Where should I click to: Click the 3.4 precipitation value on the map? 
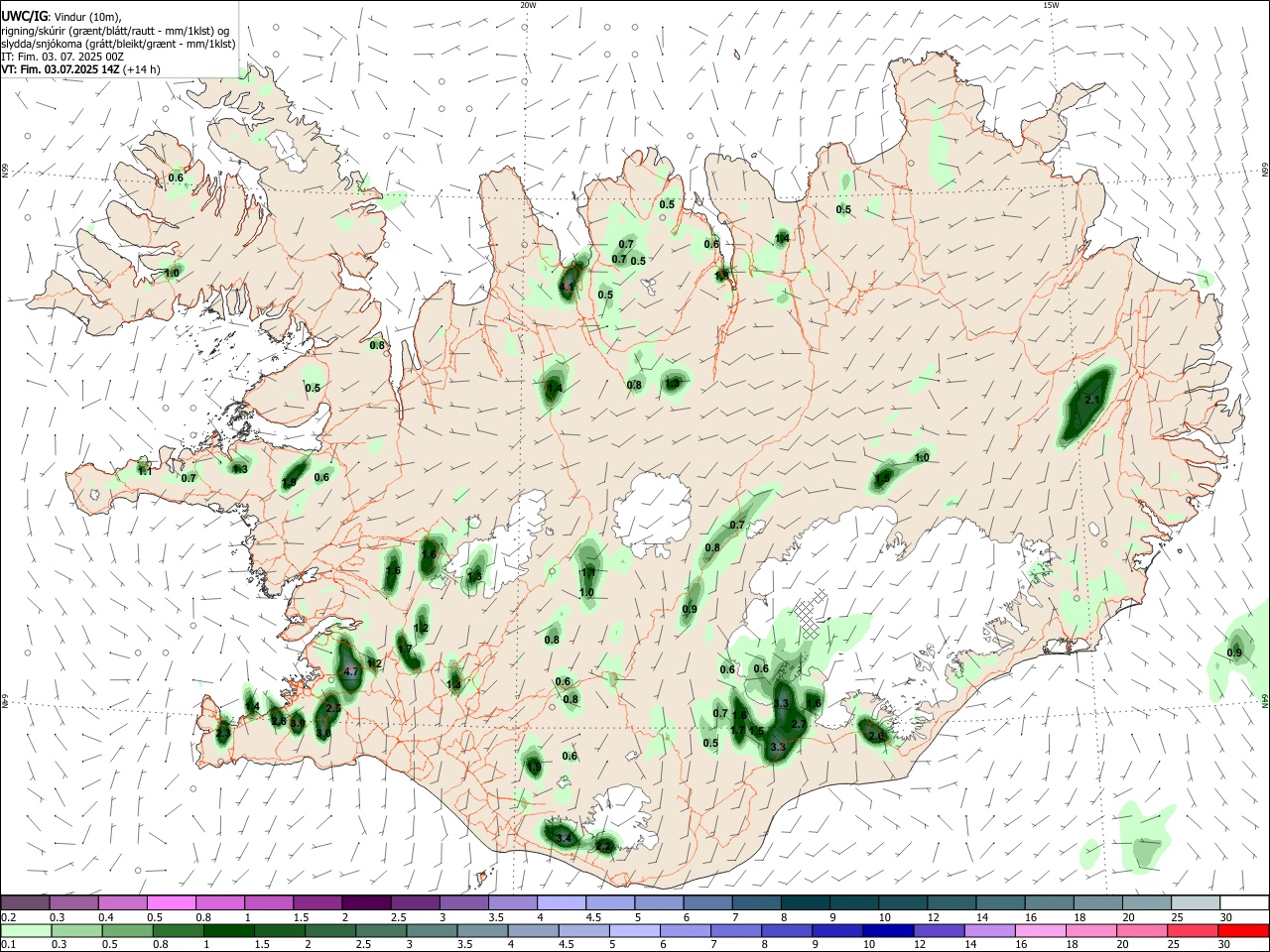coord(565,839)
